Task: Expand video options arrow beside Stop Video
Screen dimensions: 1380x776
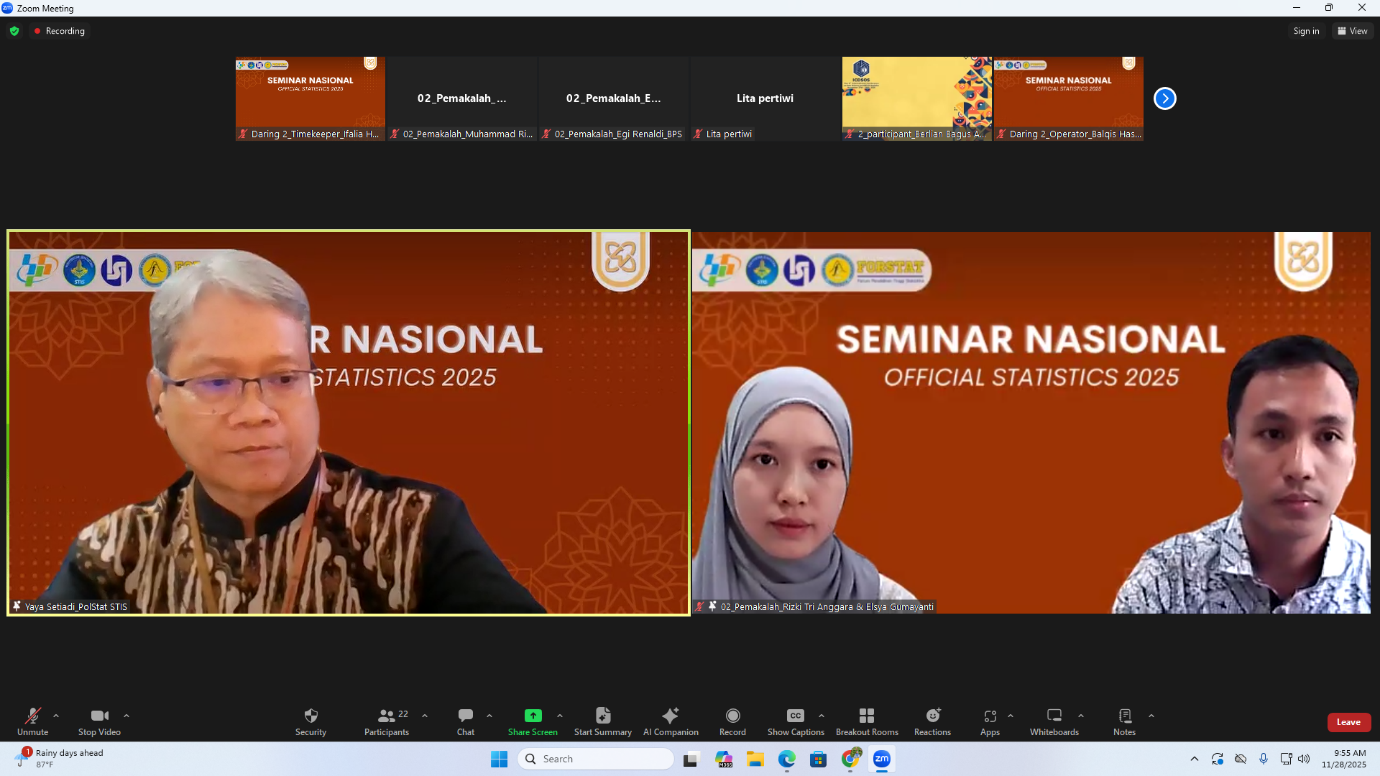Action: [x=126, y=716]
